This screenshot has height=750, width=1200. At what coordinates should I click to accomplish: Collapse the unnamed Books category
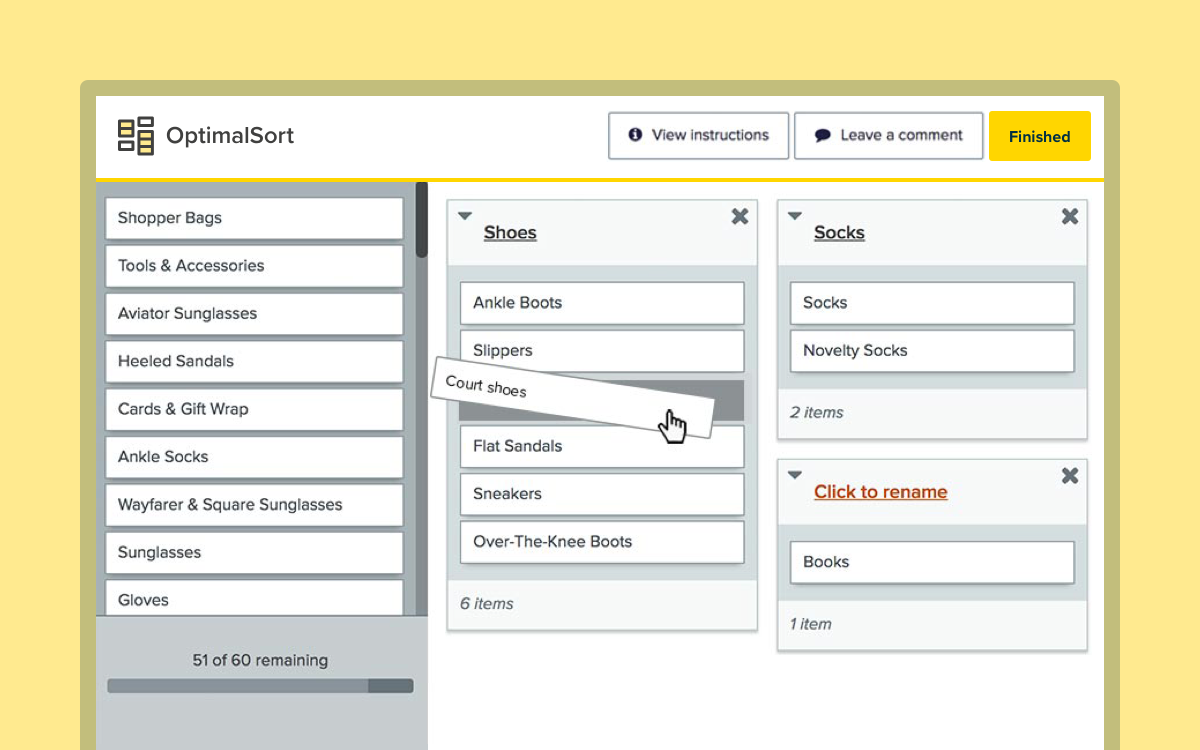[x=794, y=474]
